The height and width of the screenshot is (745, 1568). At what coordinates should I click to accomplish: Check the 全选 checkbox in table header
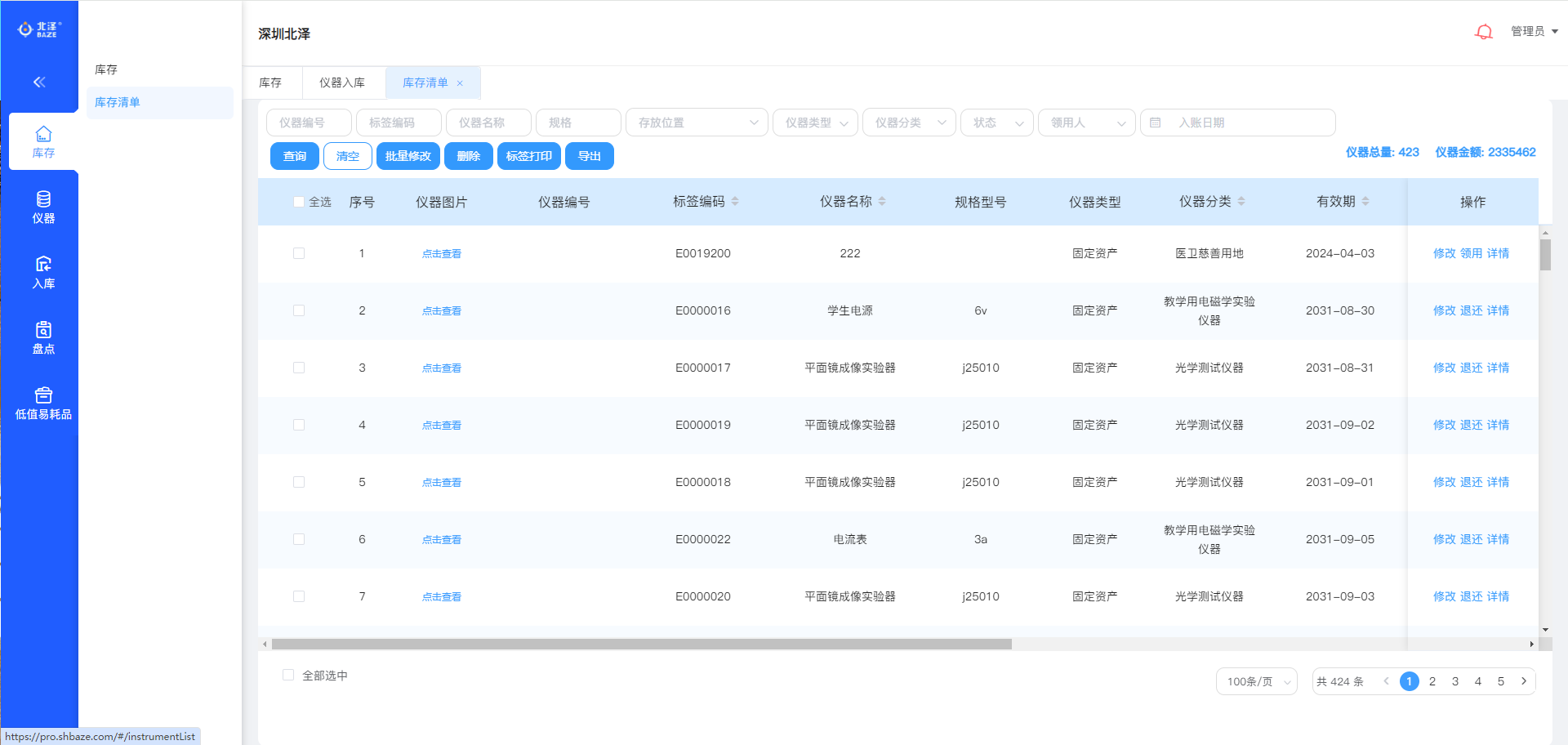(x=299, y=202)
